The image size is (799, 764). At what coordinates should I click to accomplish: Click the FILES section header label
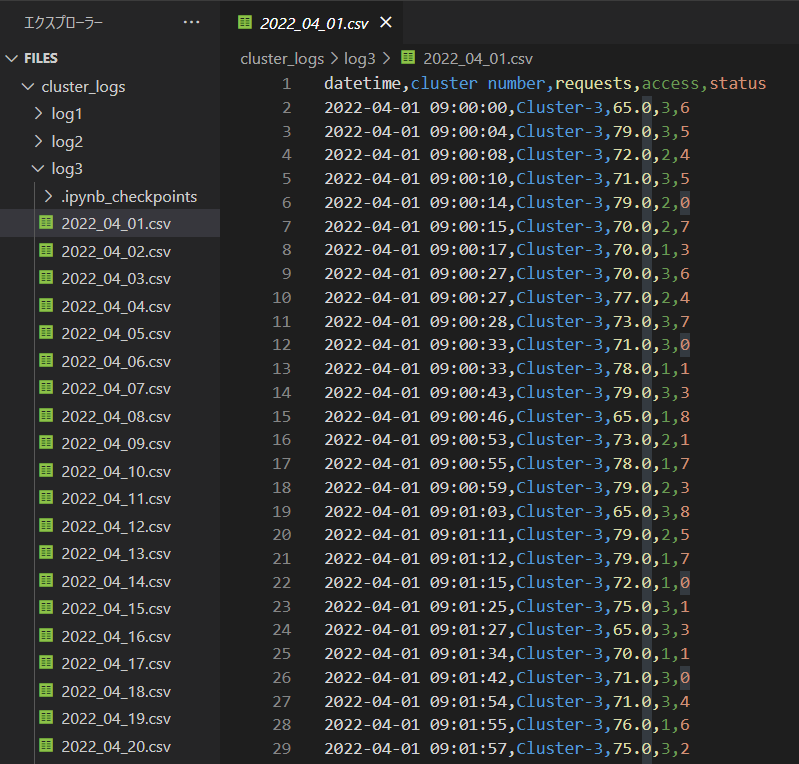click(41, 59)
